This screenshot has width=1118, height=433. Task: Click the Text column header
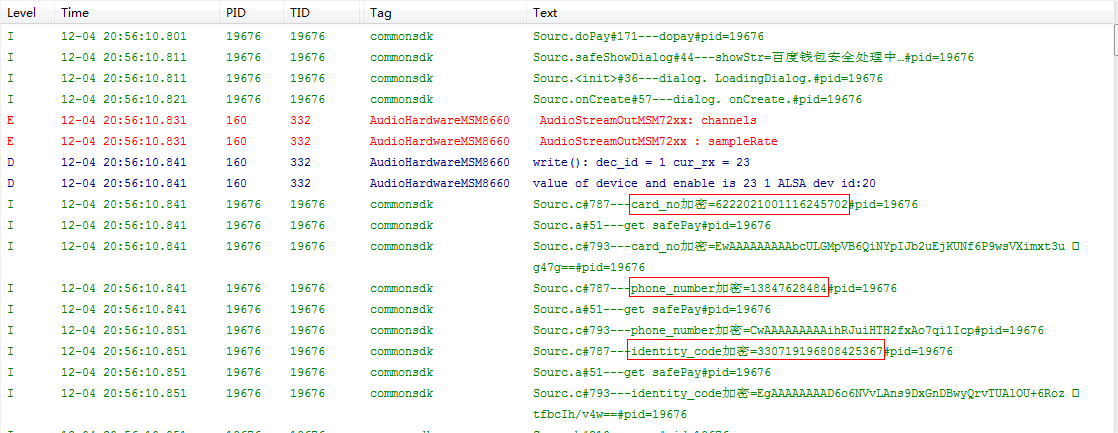(820, 12)
